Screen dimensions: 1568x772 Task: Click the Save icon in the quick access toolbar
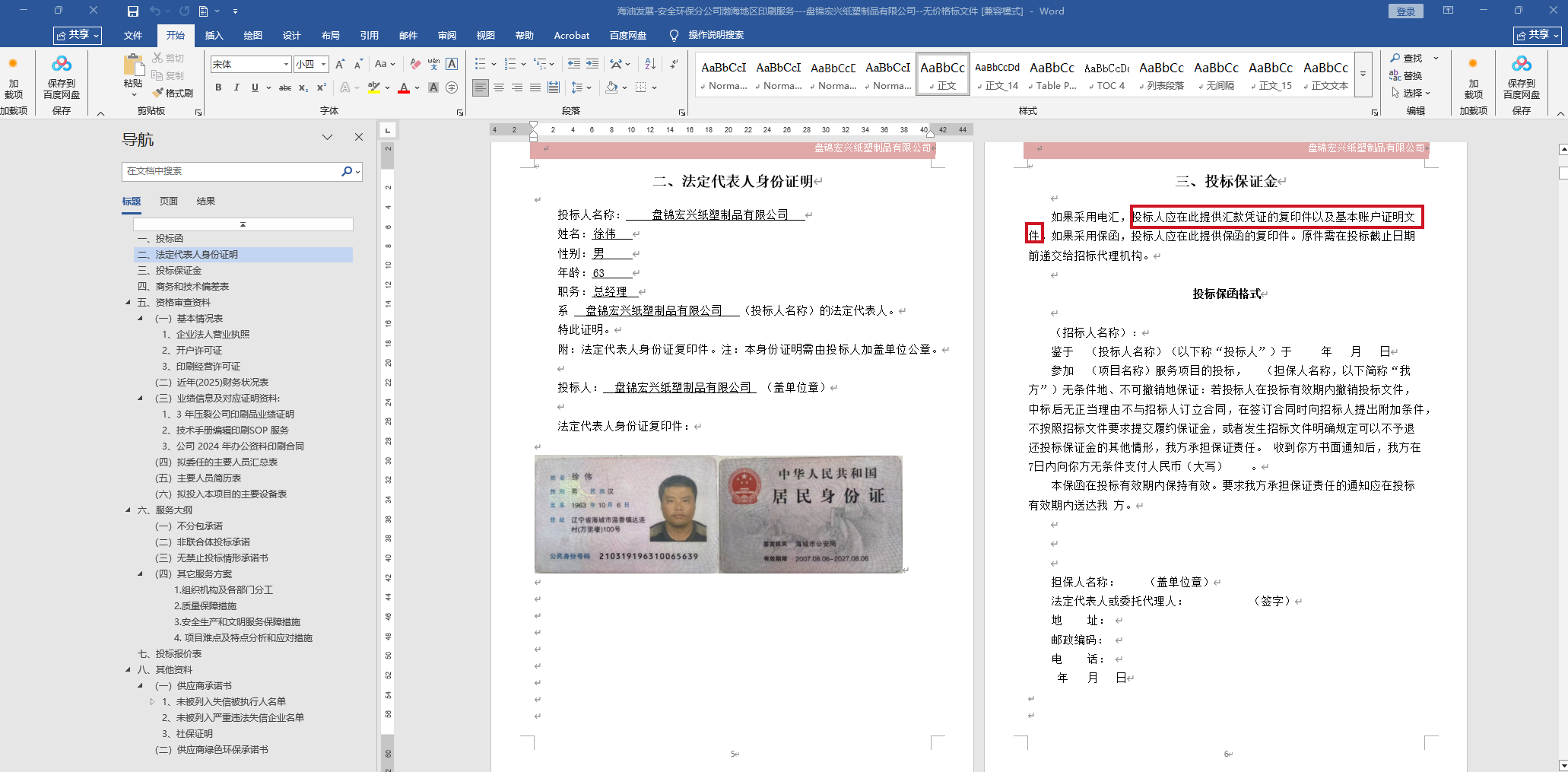(133, 11)
